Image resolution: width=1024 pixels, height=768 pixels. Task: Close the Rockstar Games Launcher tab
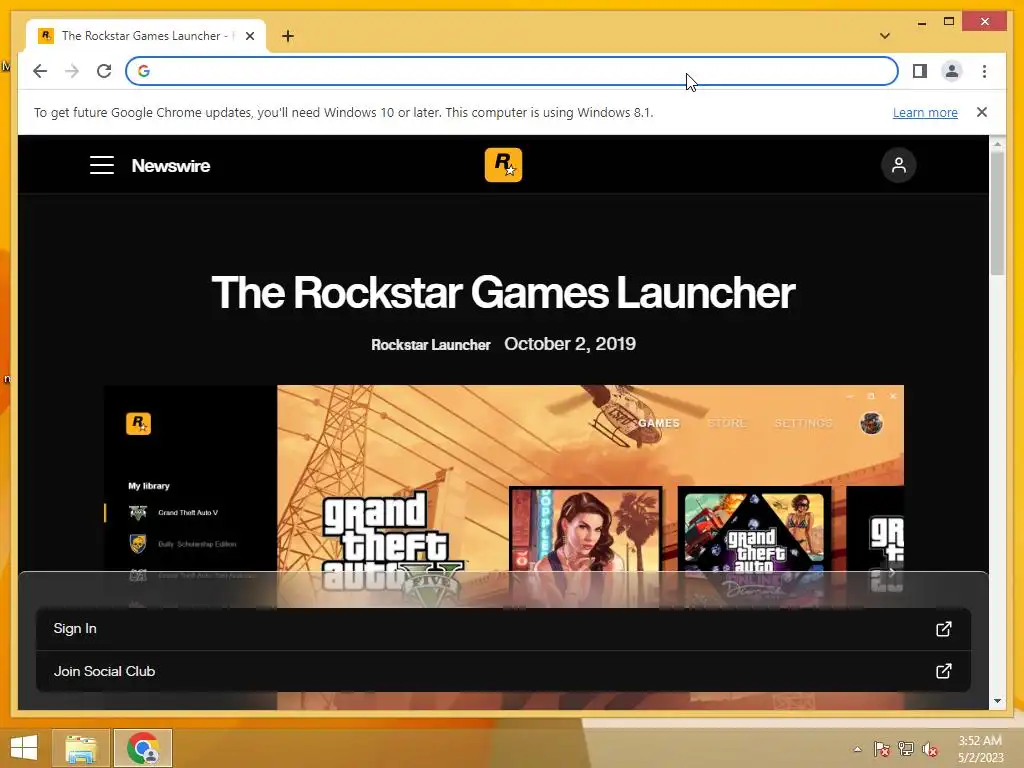pos(249,36)
